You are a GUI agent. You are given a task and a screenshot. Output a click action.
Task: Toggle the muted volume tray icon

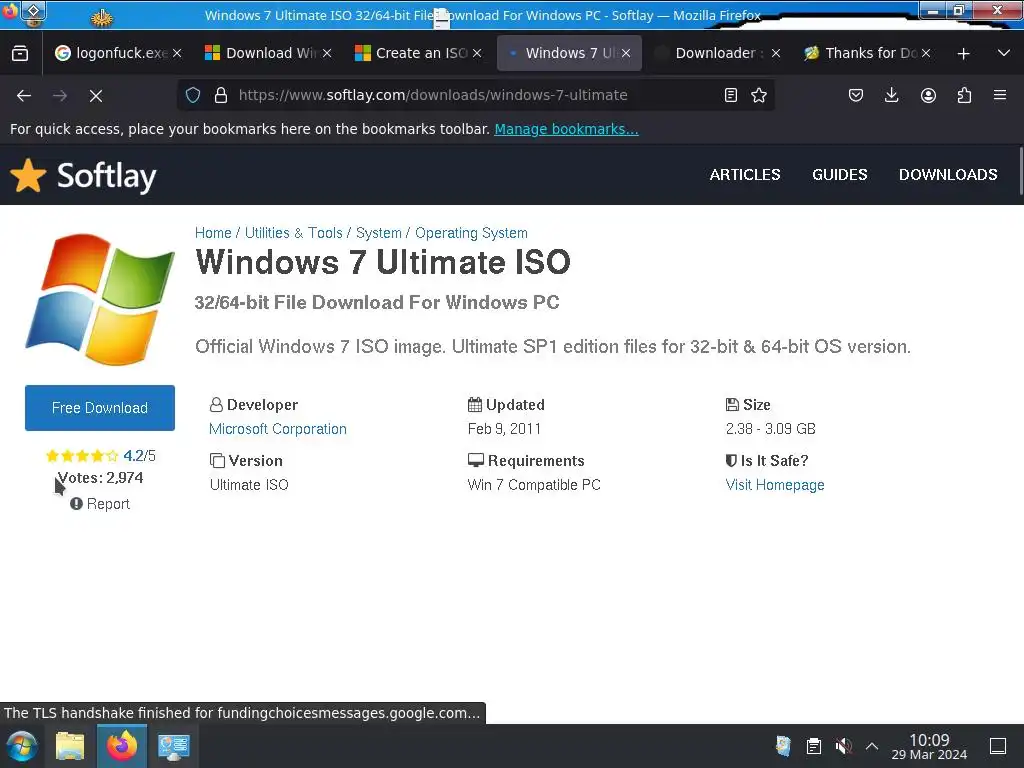tap(843, 746)
